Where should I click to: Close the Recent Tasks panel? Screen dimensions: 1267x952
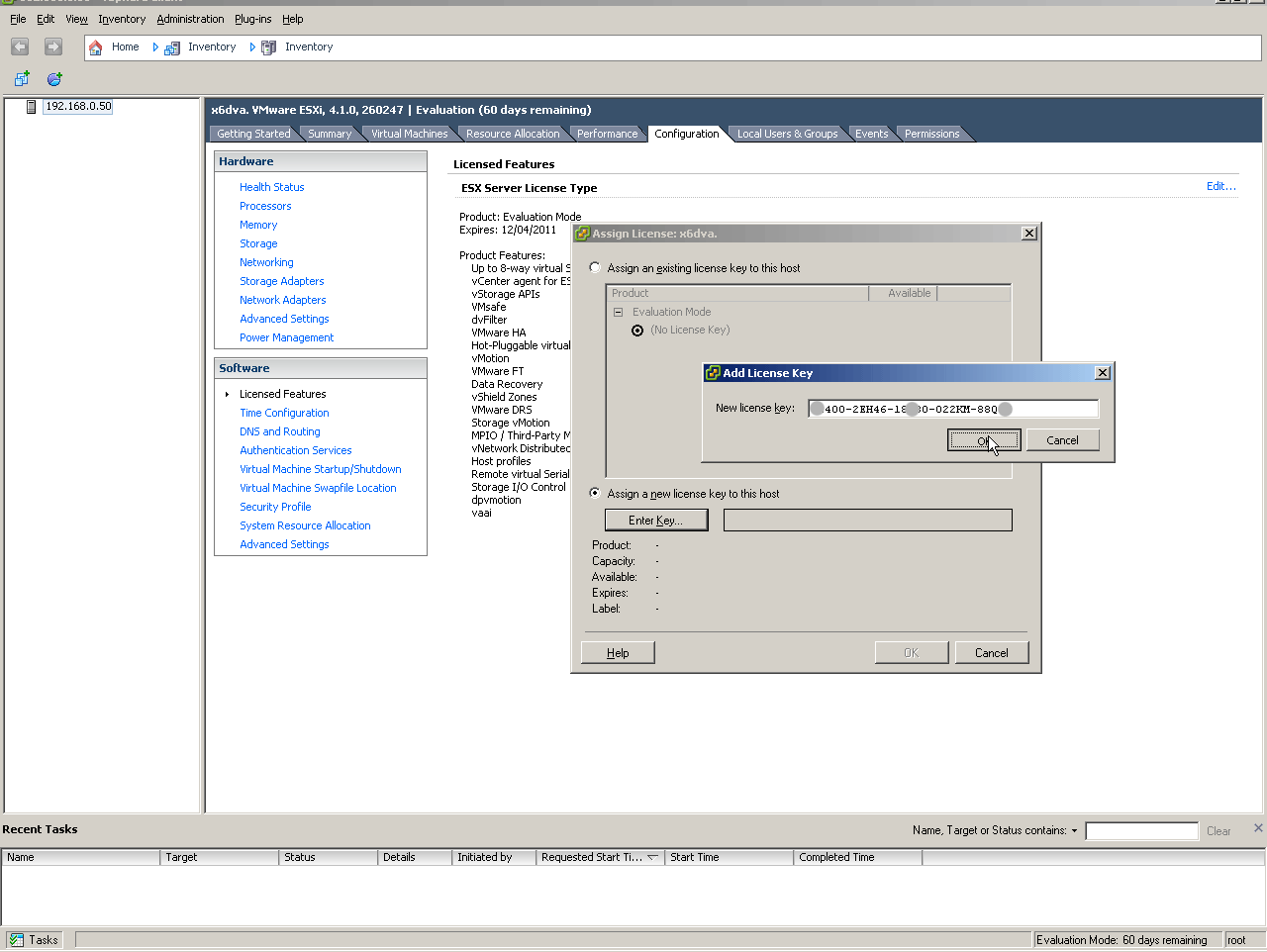coord(1258,828)
